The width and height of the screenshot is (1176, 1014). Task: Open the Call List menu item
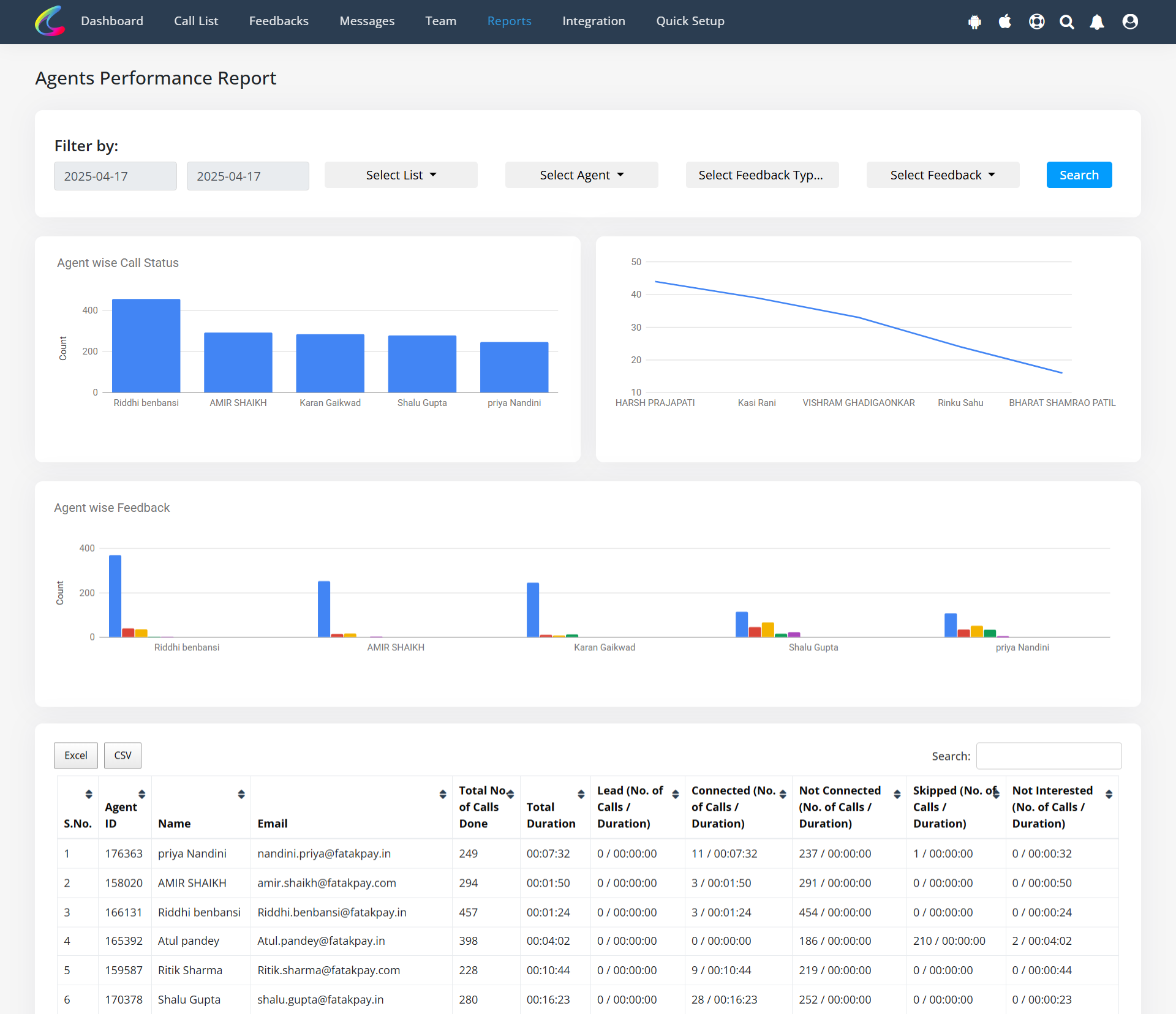(x=196, y=21)
